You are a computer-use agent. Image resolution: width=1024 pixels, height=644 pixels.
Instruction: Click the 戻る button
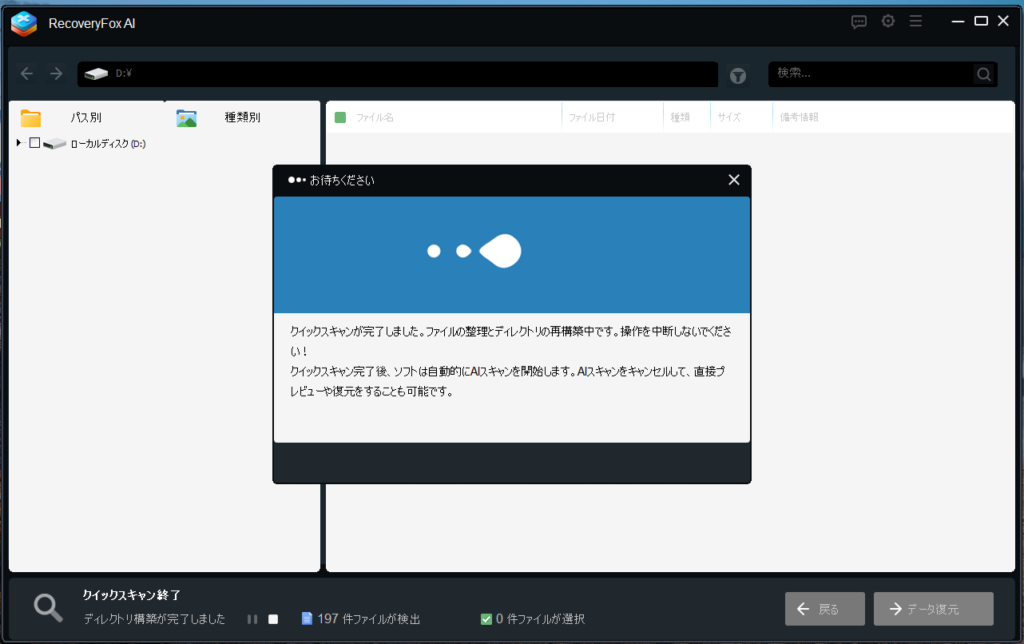coord(825,609)
